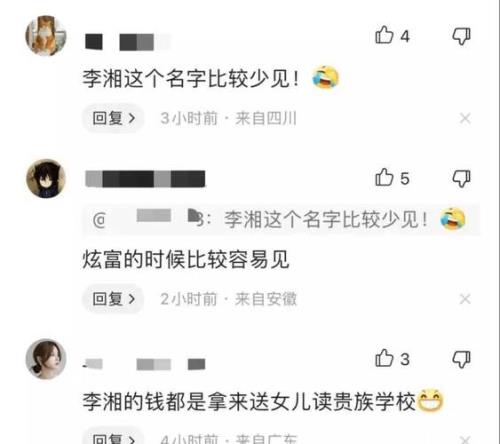Reply to the comment from 四川
Screen dimensions: 500x444
point(113,118)
